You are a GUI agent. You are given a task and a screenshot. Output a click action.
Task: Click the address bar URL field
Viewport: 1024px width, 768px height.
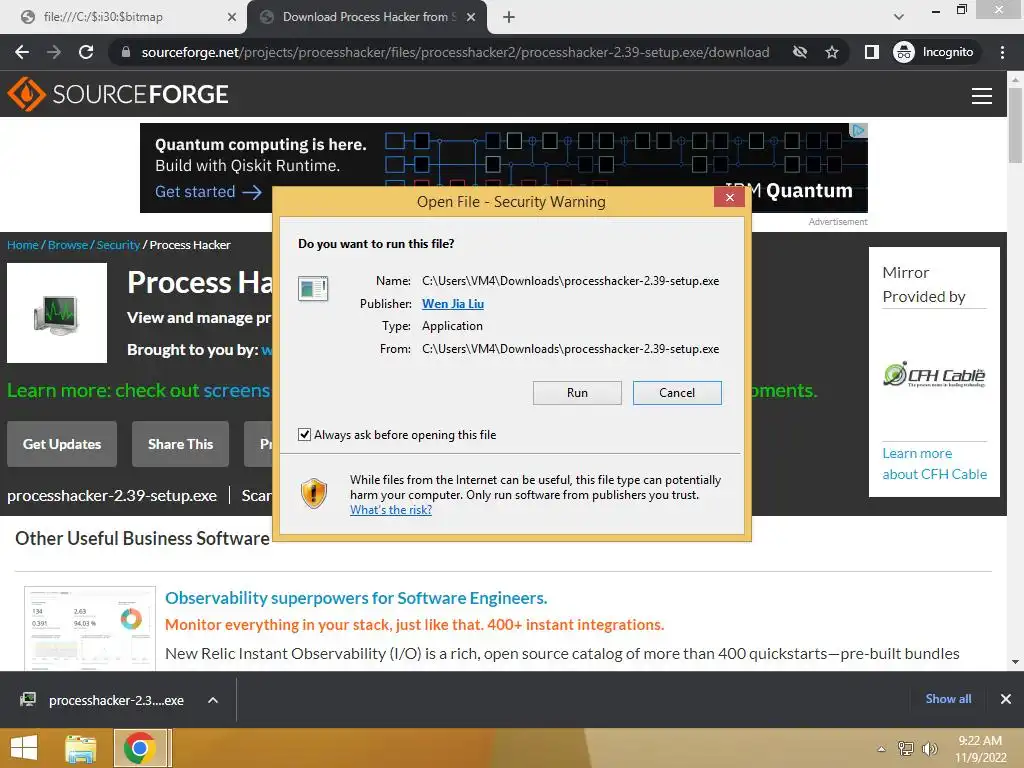tap(455, 52)
